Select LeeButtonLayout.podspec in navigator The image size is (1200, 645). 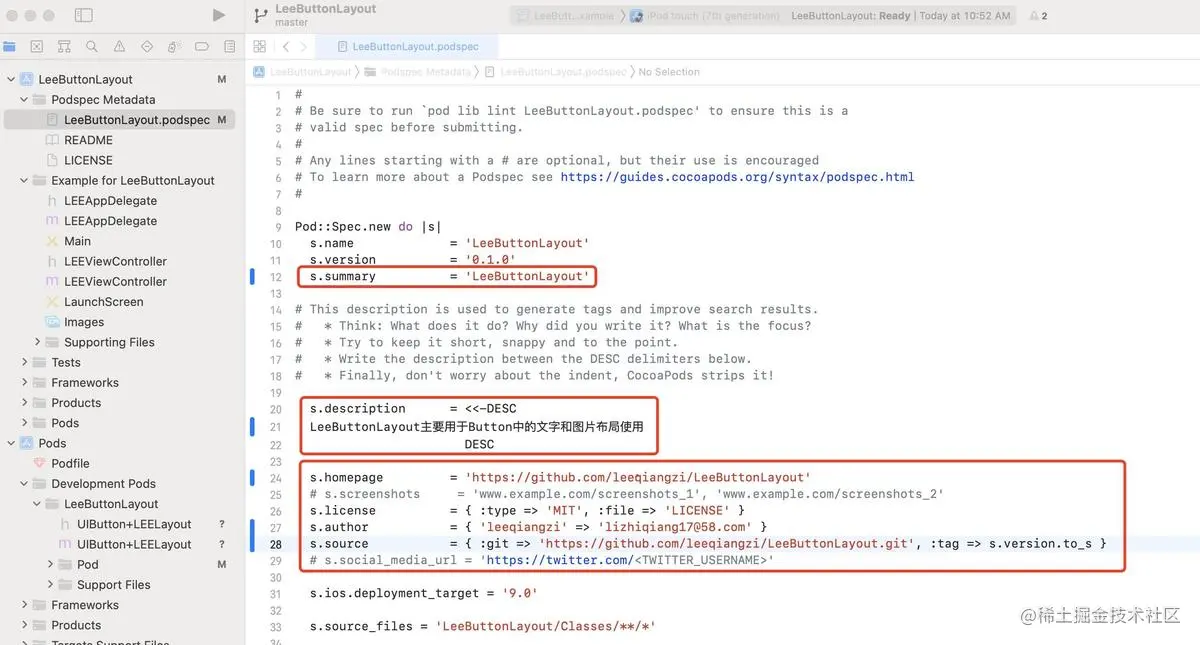pos(120,120)
